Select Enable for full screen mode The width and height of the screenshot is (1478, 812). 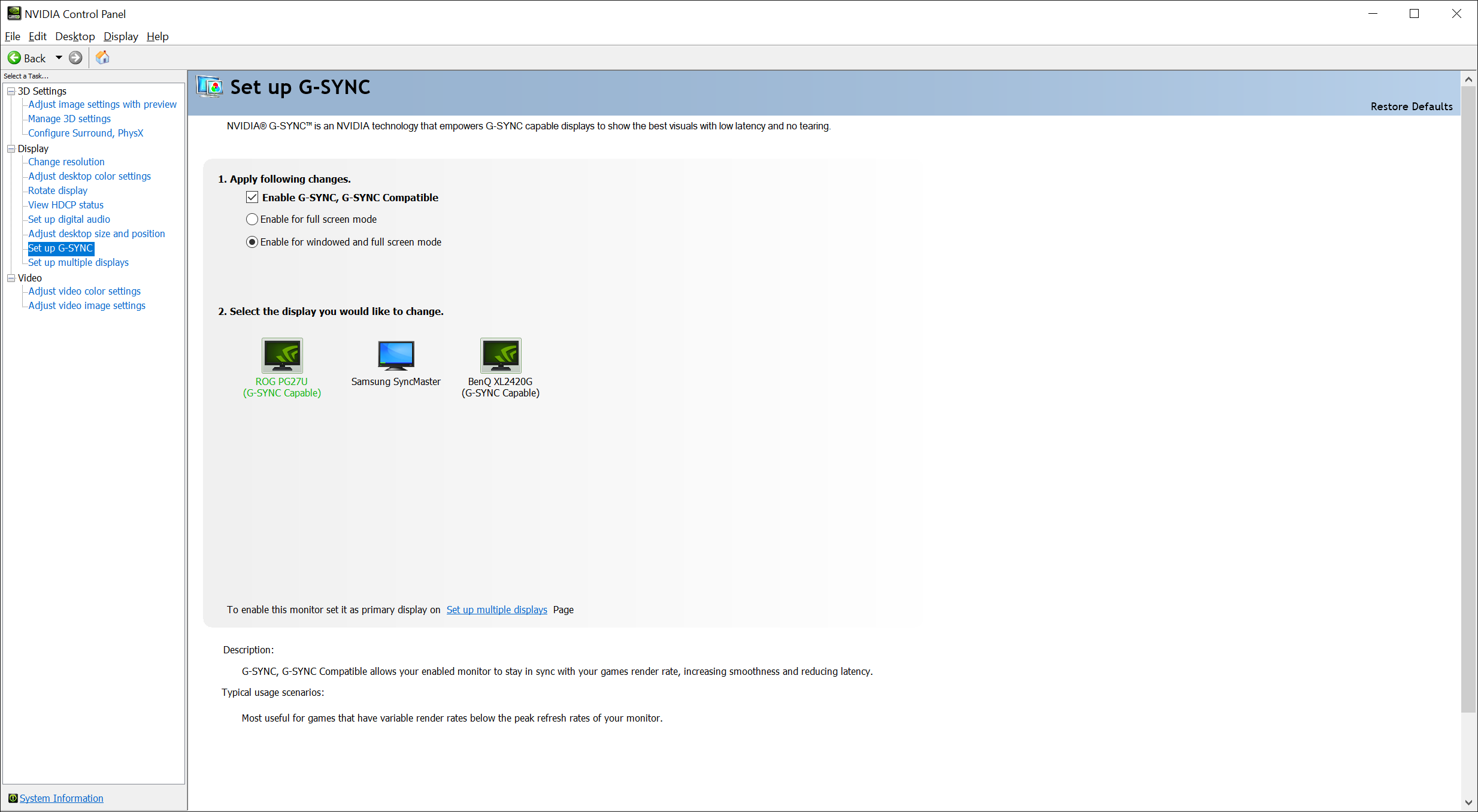pyautogui.click(x=252, y=219)
